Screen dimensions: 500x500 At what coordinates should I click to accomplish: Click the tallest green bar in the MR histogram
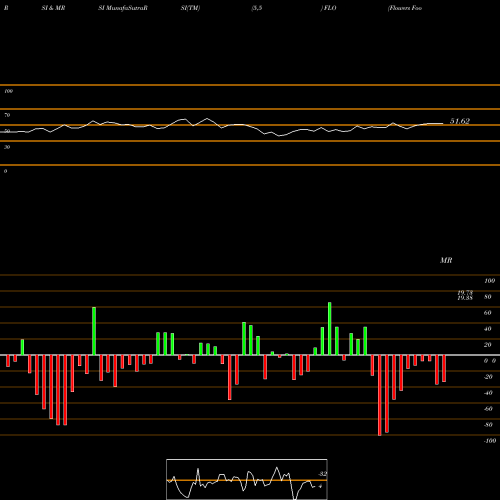(330, 329)
